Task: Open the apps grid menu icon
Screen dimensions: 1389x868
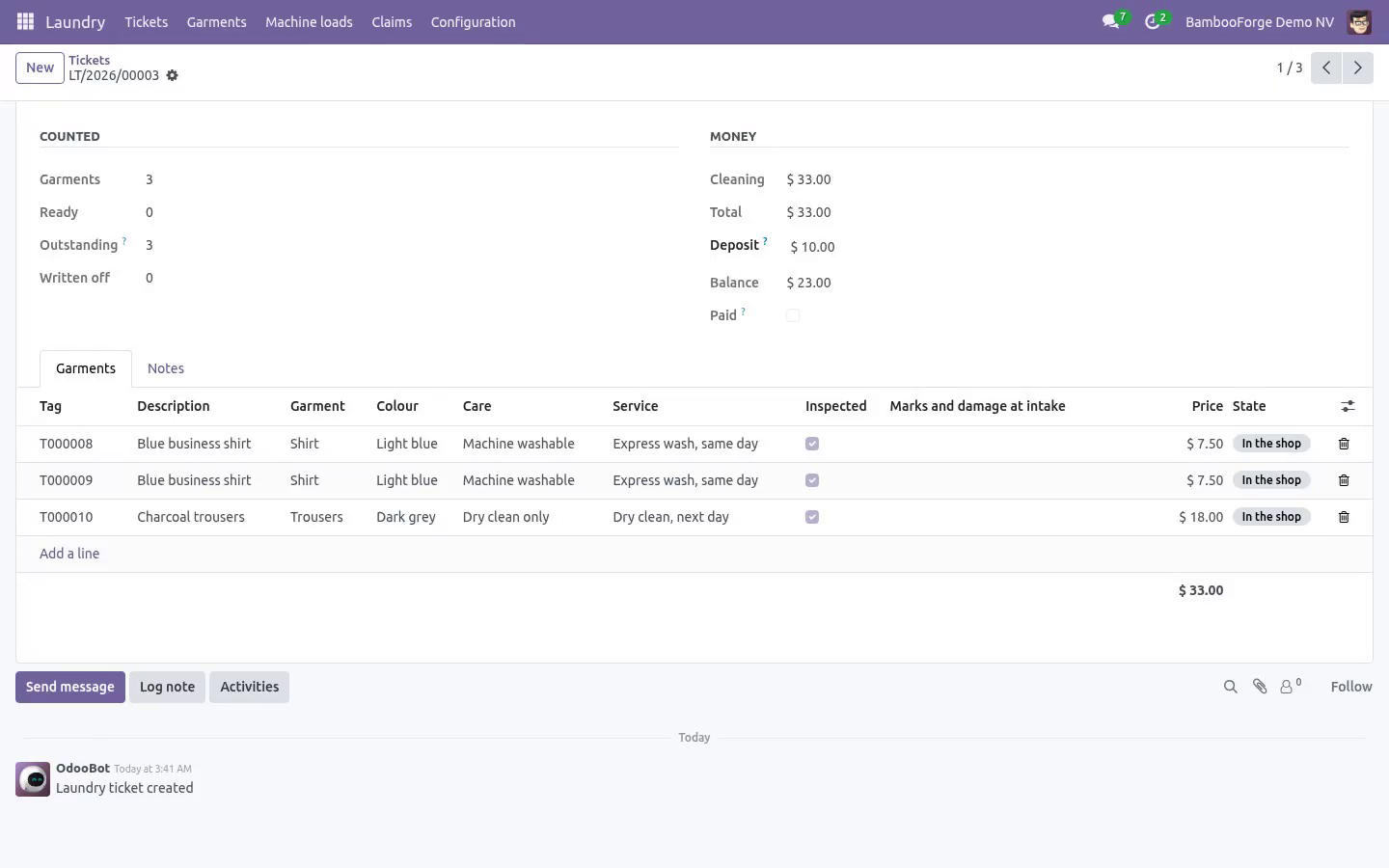Action: point(26,21)
